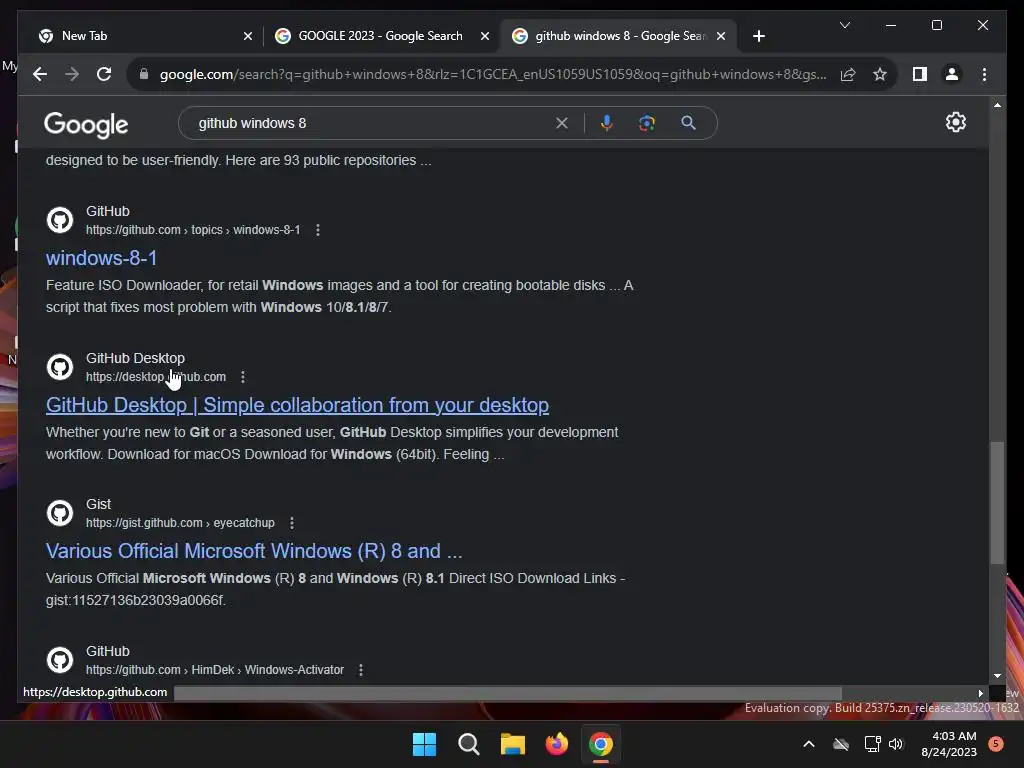Click the forward navigation arrow
Viewport: 1024px width, 768px height.
click(72, 74)
